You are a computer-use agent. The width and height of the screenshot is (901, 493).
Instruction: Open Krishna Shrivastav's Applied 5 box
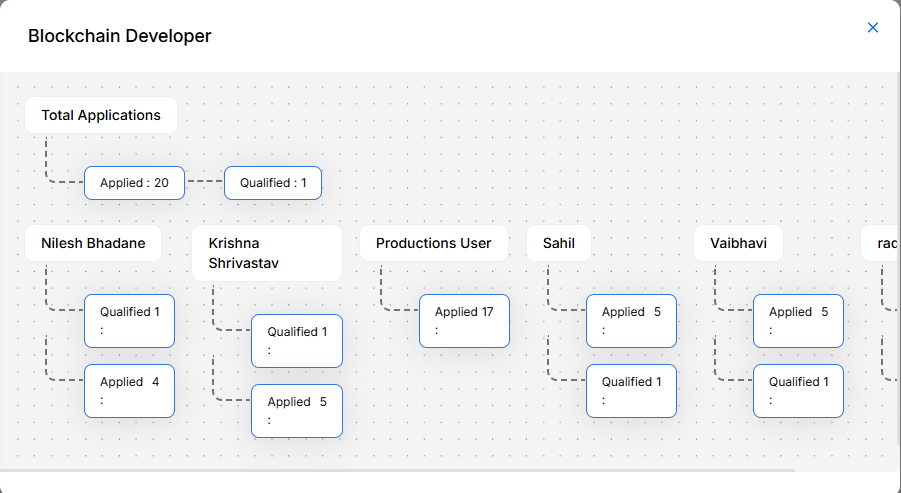click(x=297, y=411)
